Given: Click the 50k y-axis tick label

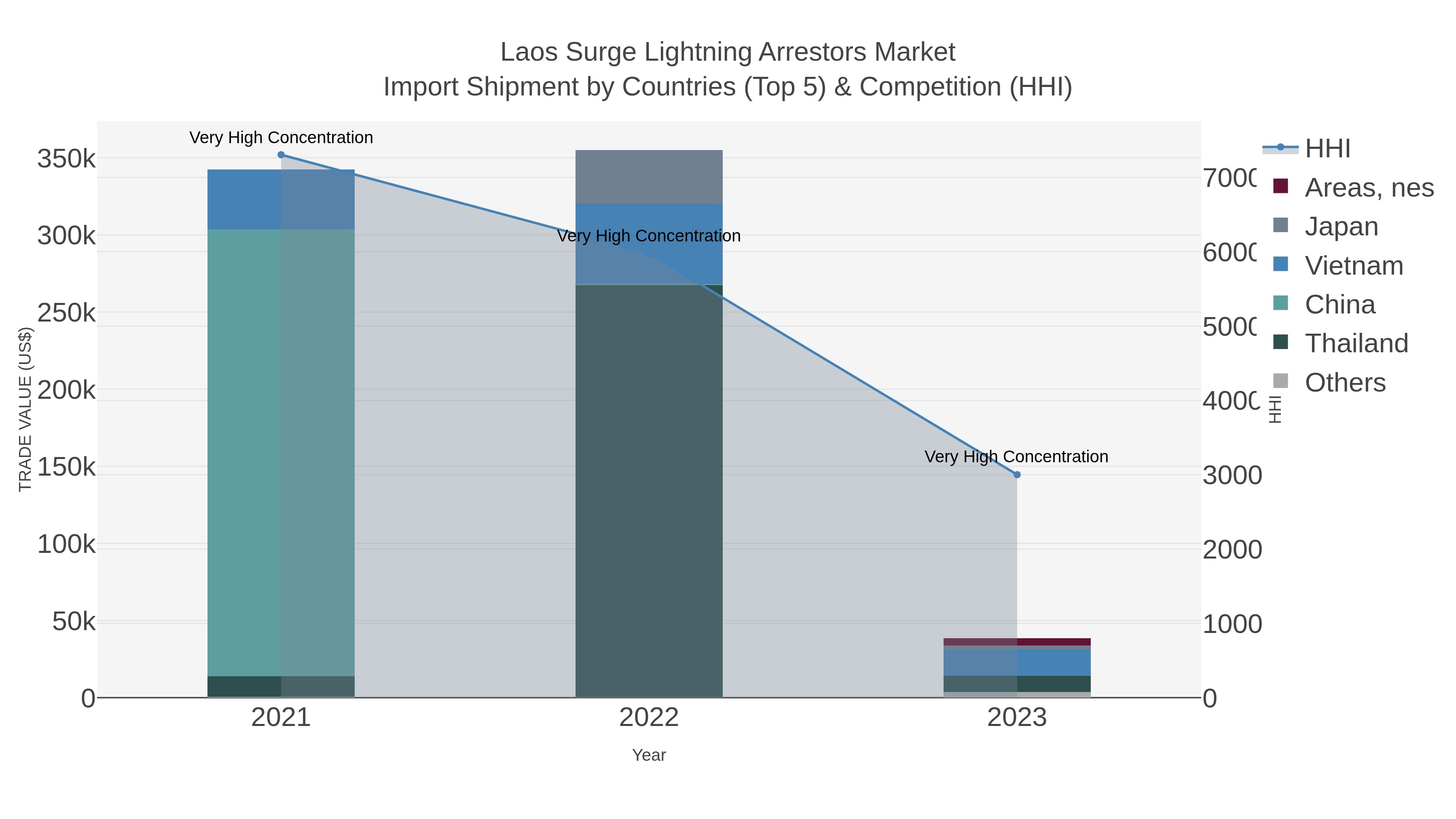Looking at the screenshot, I should [x=74, y=622].
